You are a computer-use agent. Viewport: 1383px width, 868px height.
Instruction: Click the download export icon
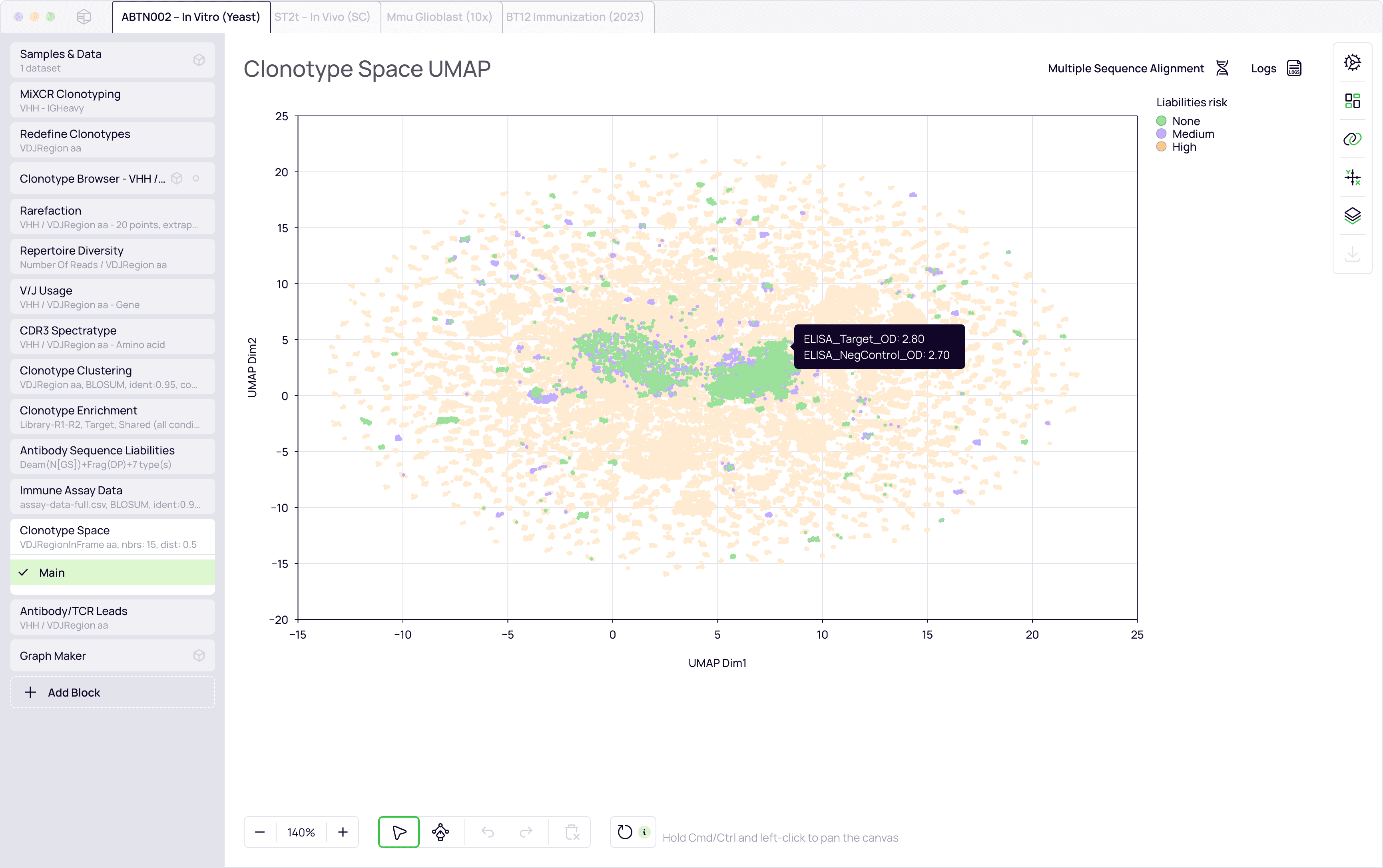(x=1352, y=254)
